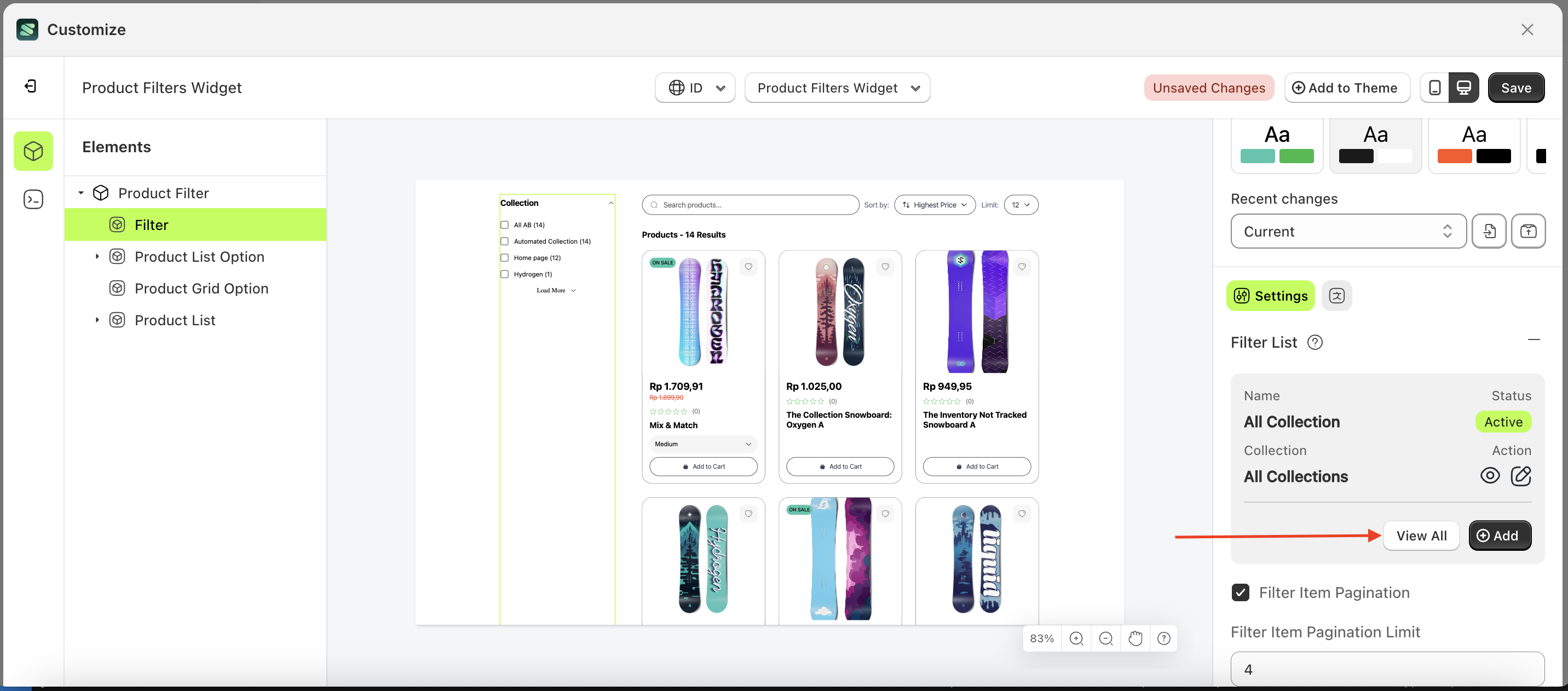The image size is (1568, 691).
Task: Open the Limit dropdown showing 12
Action: [1021, 205]
